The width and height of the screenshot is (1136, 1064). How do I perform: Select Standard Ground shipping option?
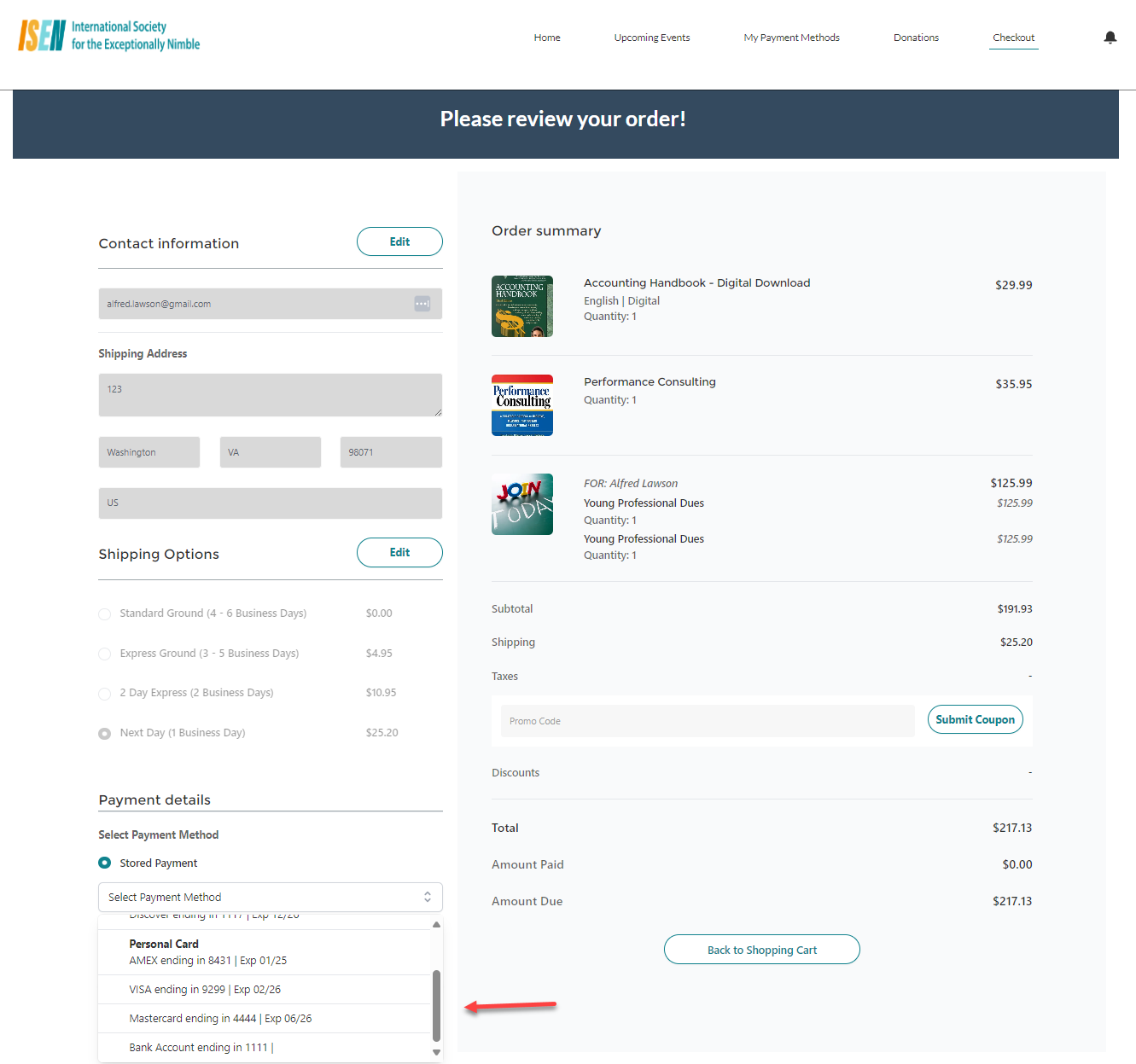105,613
